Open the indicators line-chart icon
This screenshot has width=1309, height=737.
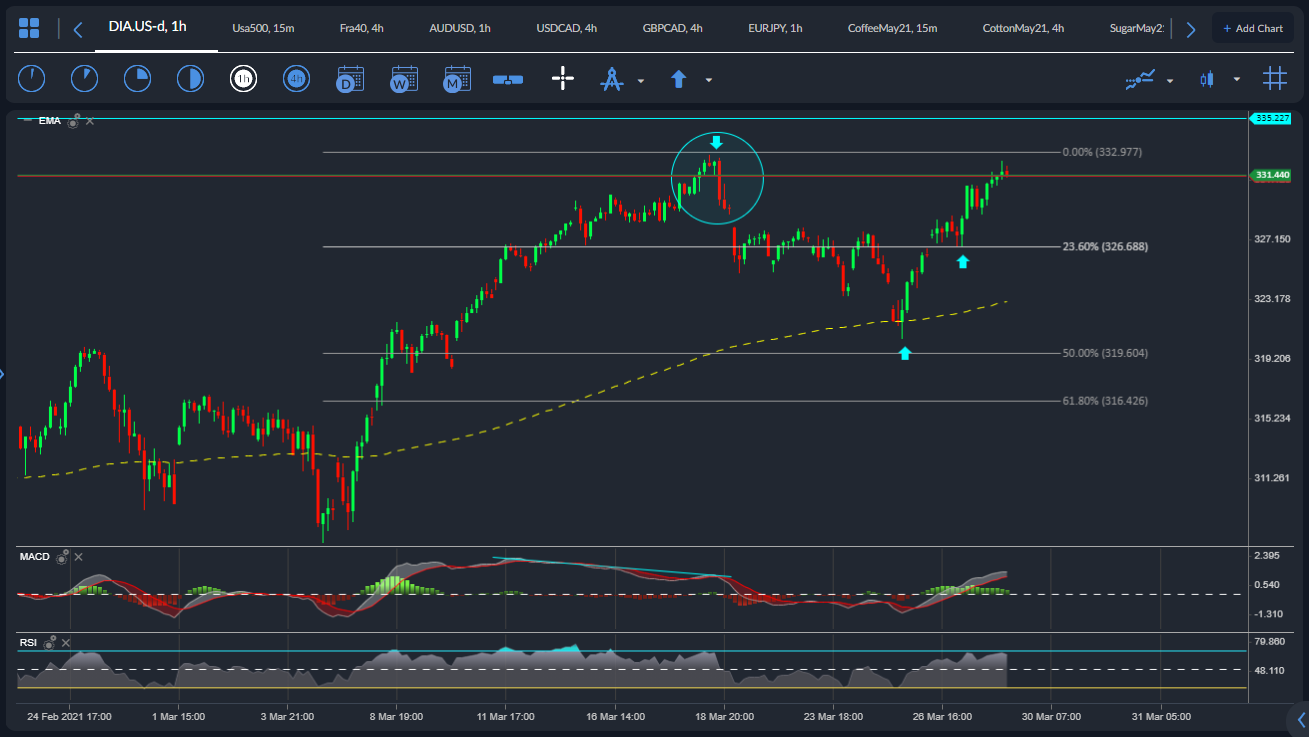coord(1141,79)
